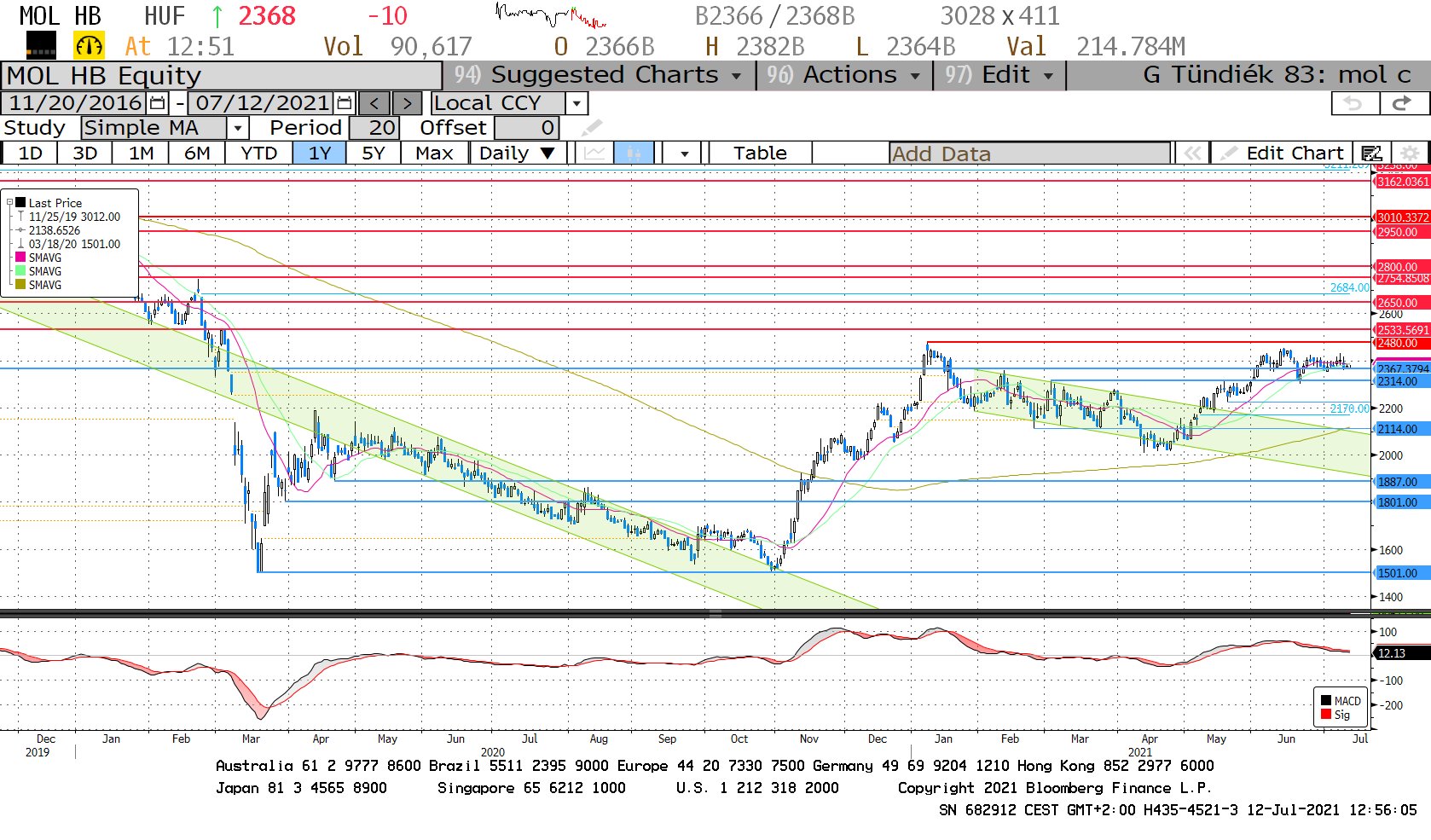Select the 1D range tab
The image size is (1431, 840).
click(30, 154)
